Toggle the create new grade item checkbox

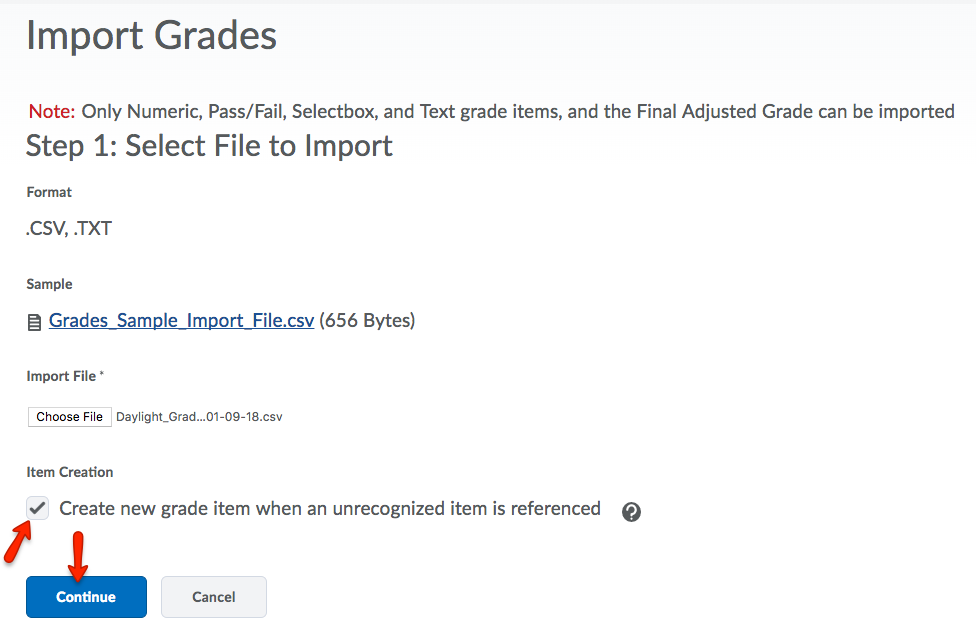point(37,508)
